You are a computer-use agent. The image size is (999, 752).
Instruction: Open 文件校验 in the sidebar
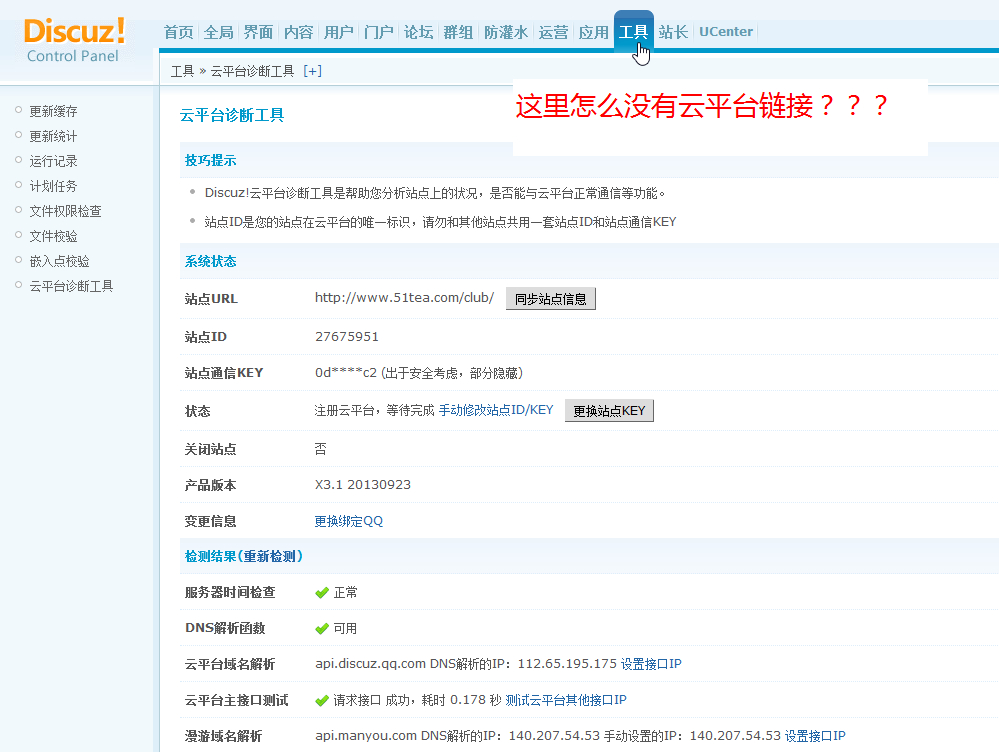[54, 236]
